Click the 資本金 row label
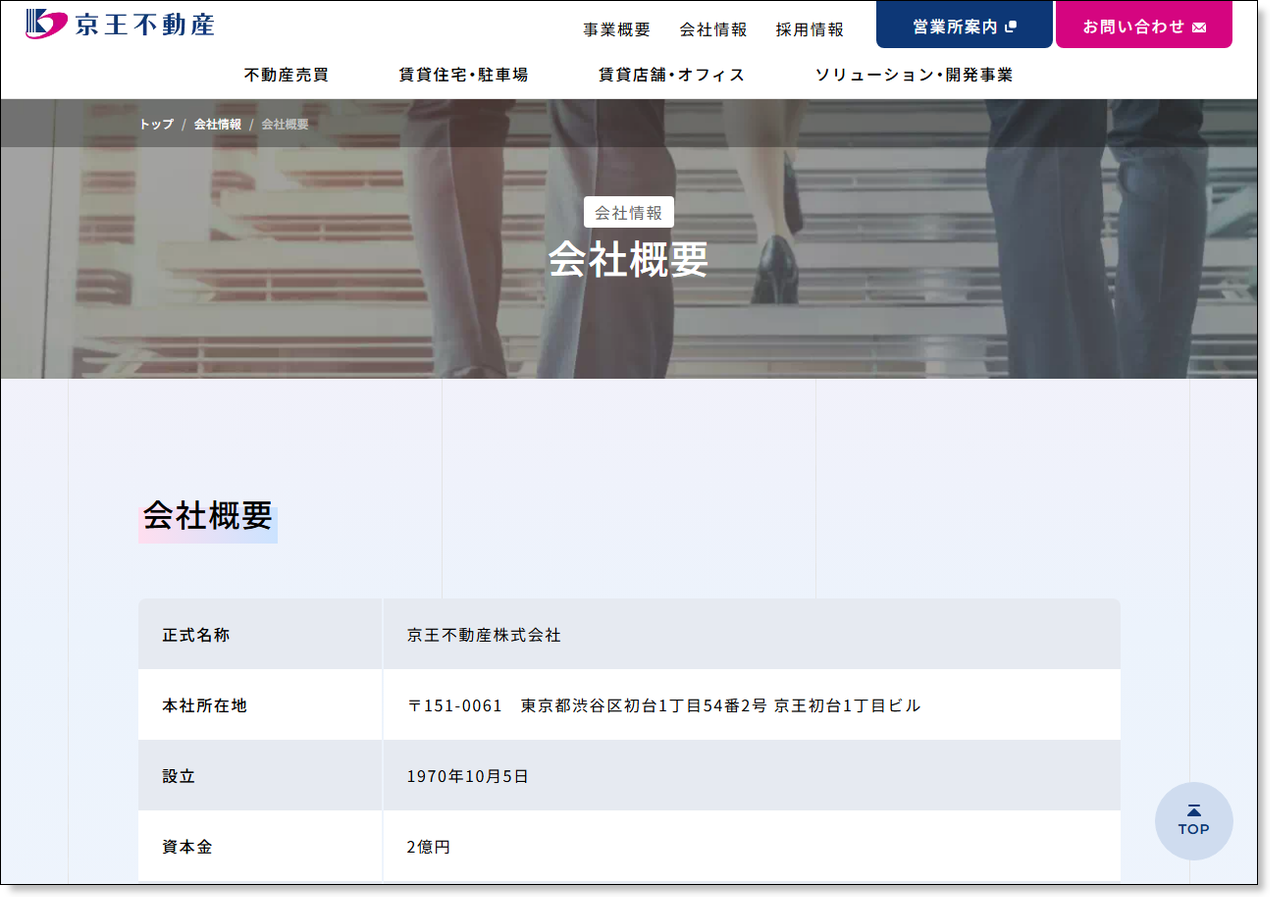1270x897 pixels. 260,846
